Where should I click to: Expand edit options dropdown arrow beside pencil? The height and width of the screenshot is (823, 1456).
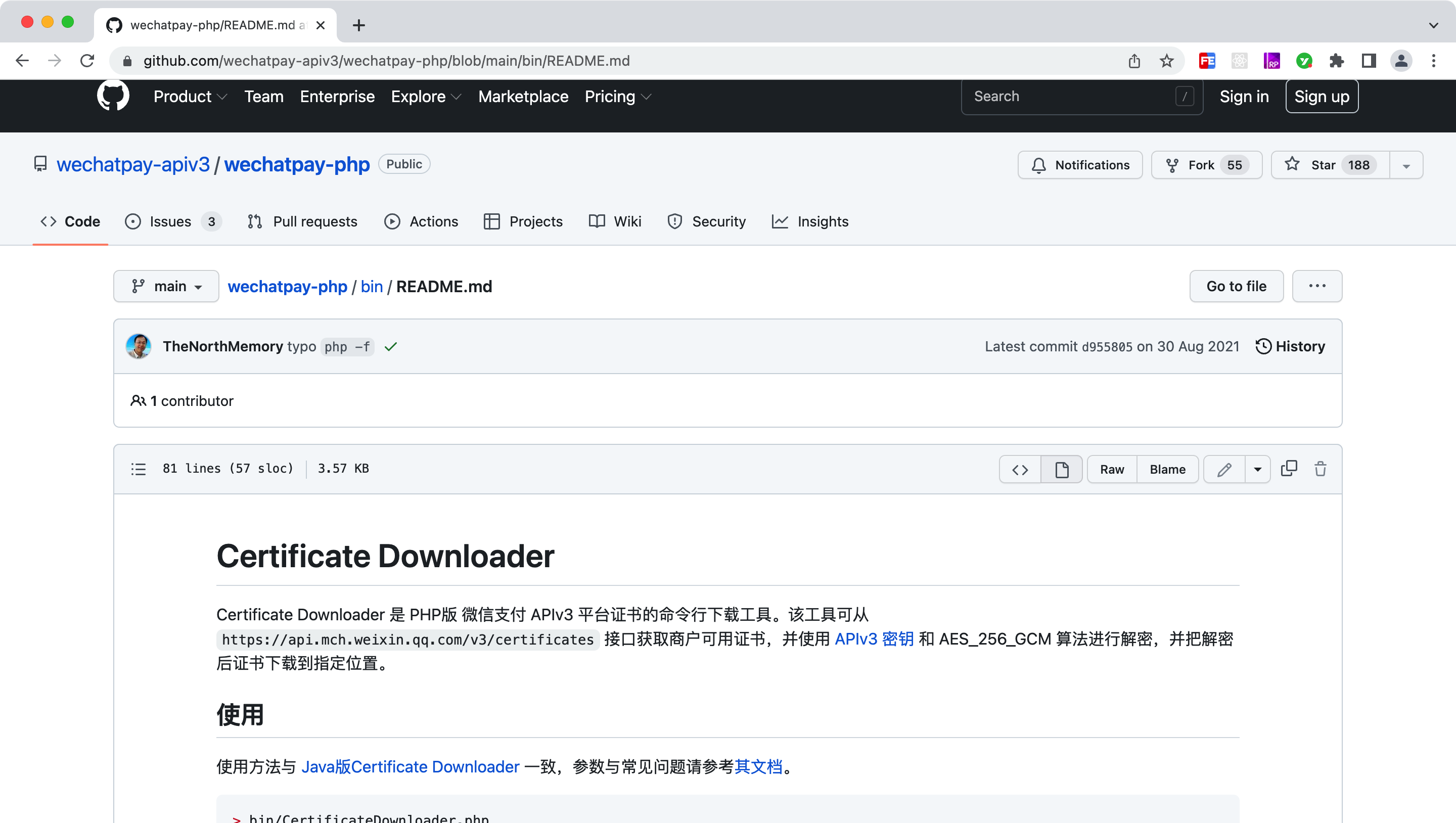click(1257, 469)
